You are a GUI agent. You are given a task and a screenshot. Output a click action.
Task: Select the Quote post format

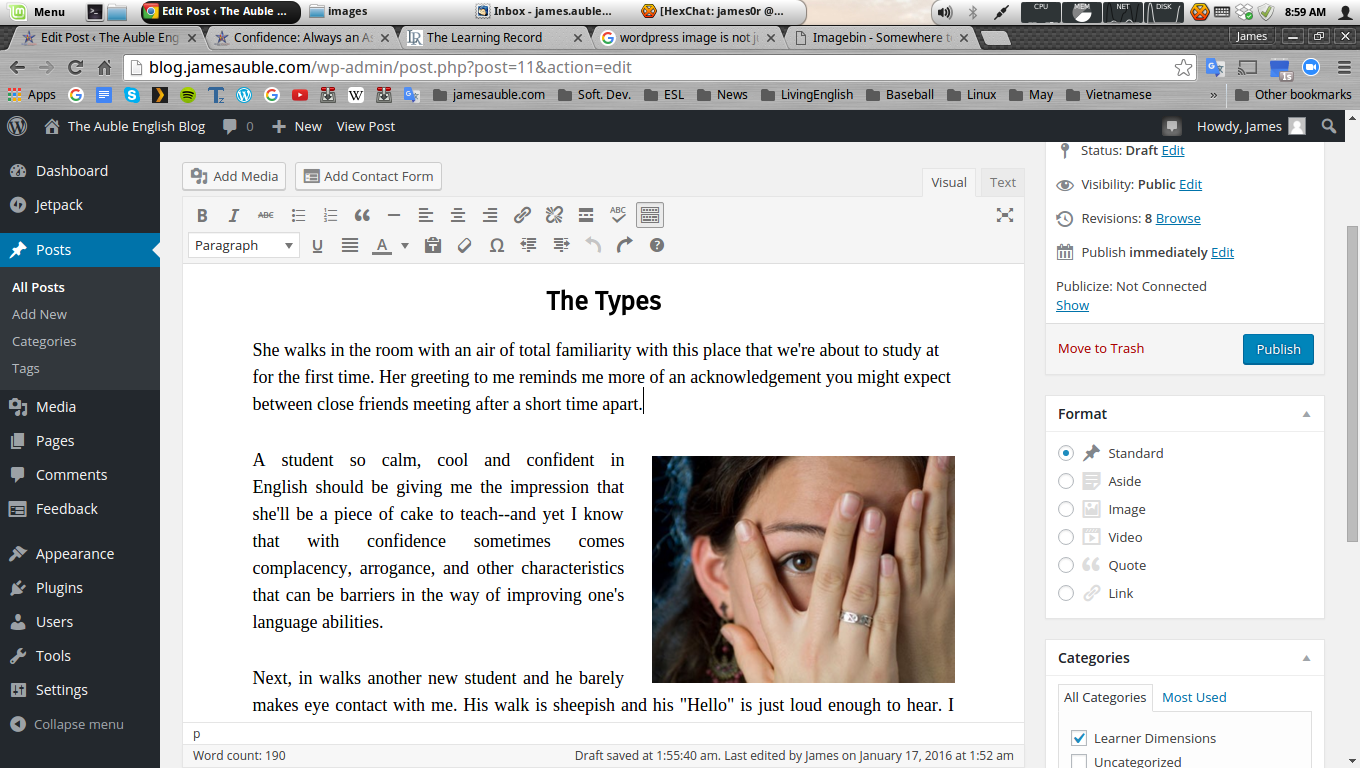(1066, 565)
